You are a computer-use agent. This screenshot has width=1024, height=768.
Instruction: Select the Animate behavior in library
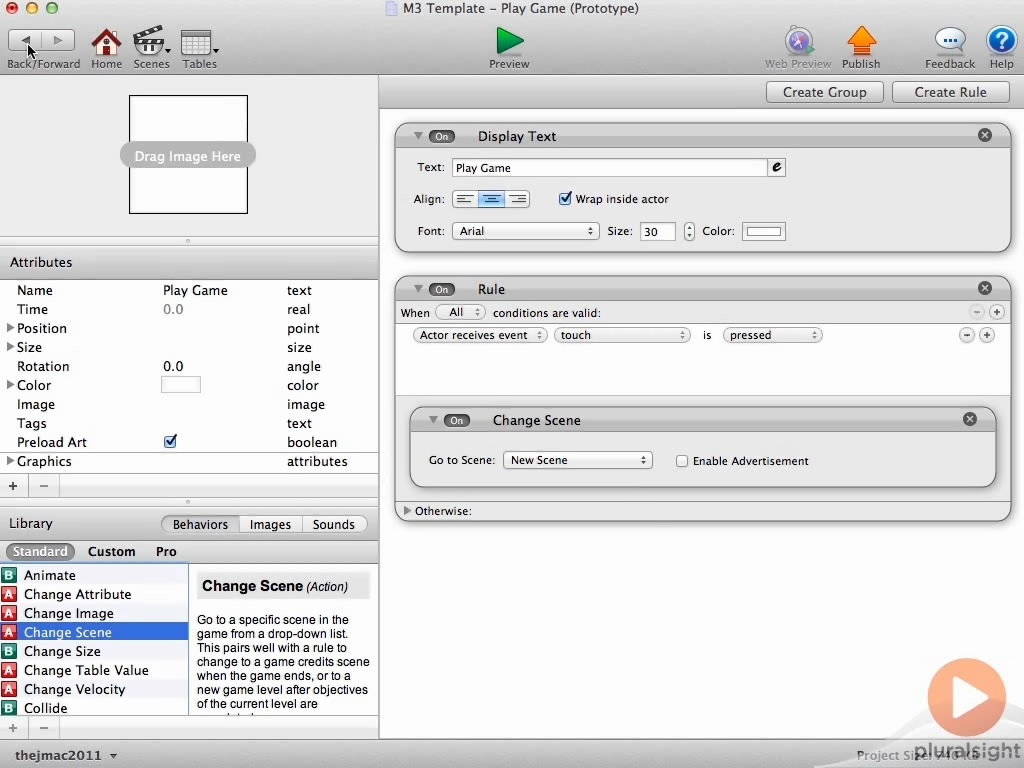94,575
